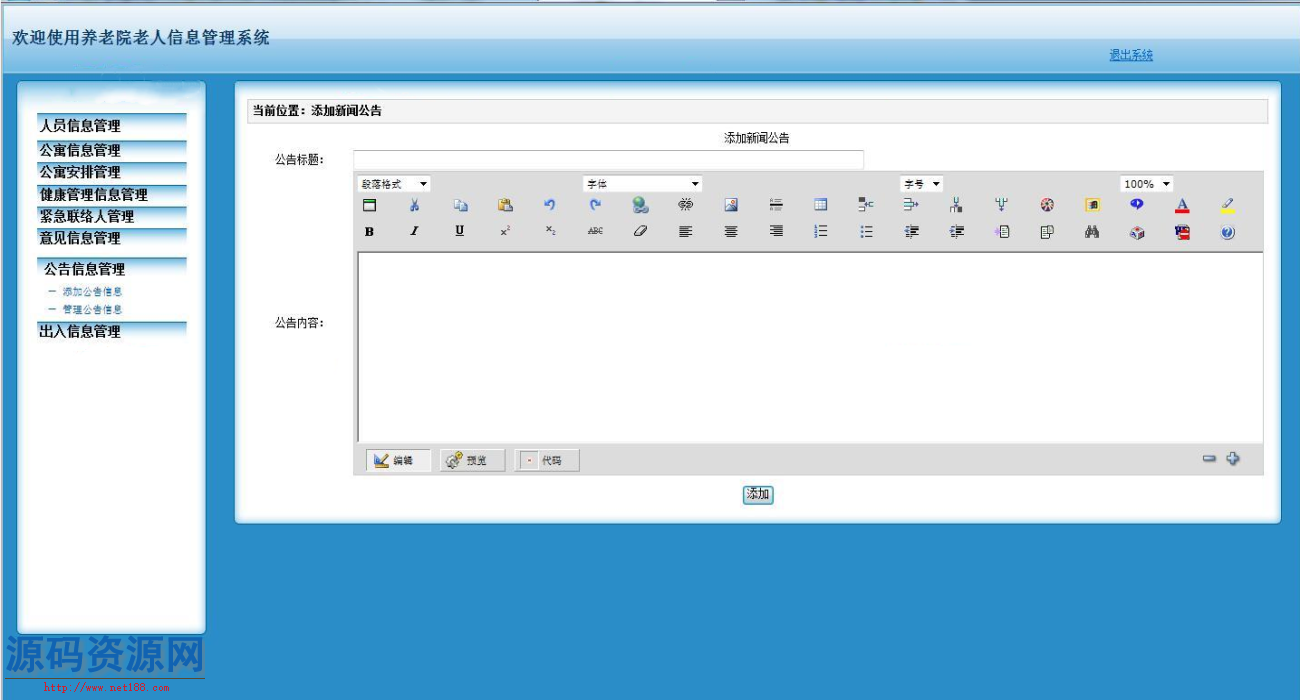Align text right with the right-align icon
This screenshot has width=1300, height=700.
click(x=776, y=231)
